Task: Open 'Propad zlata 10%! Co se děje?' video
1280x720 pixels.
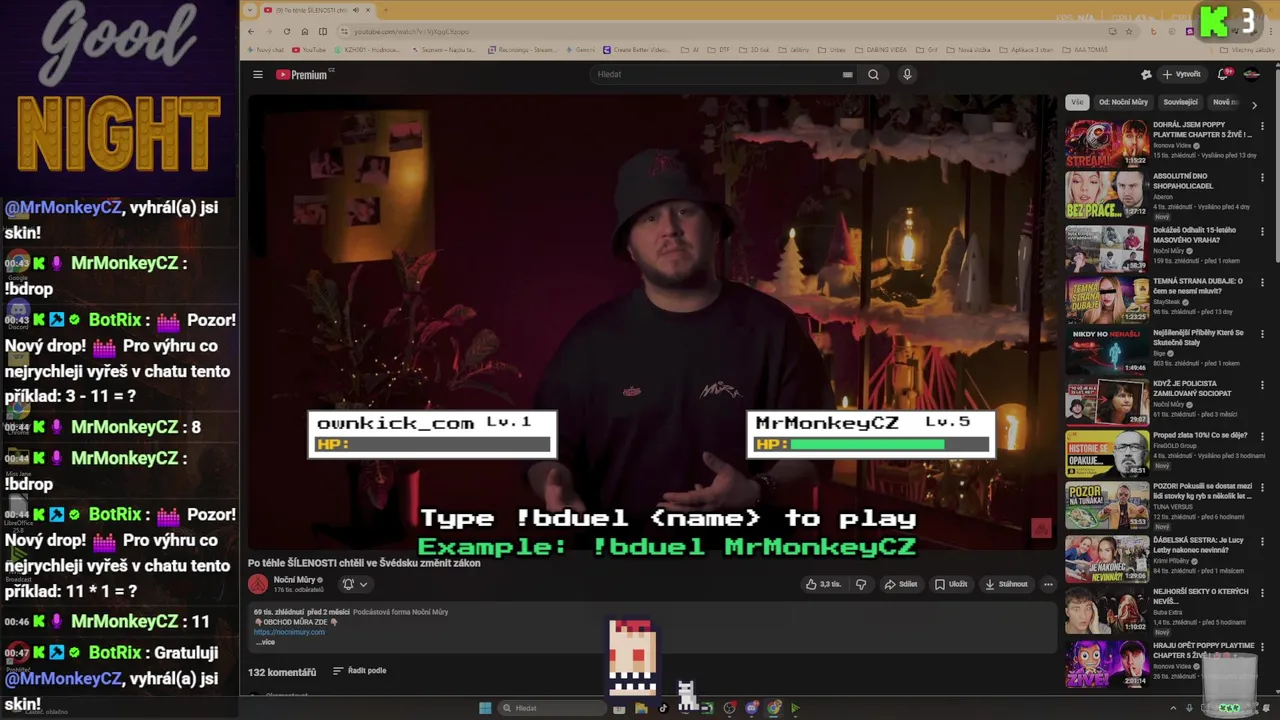Action: click(x=1200, y=436)
